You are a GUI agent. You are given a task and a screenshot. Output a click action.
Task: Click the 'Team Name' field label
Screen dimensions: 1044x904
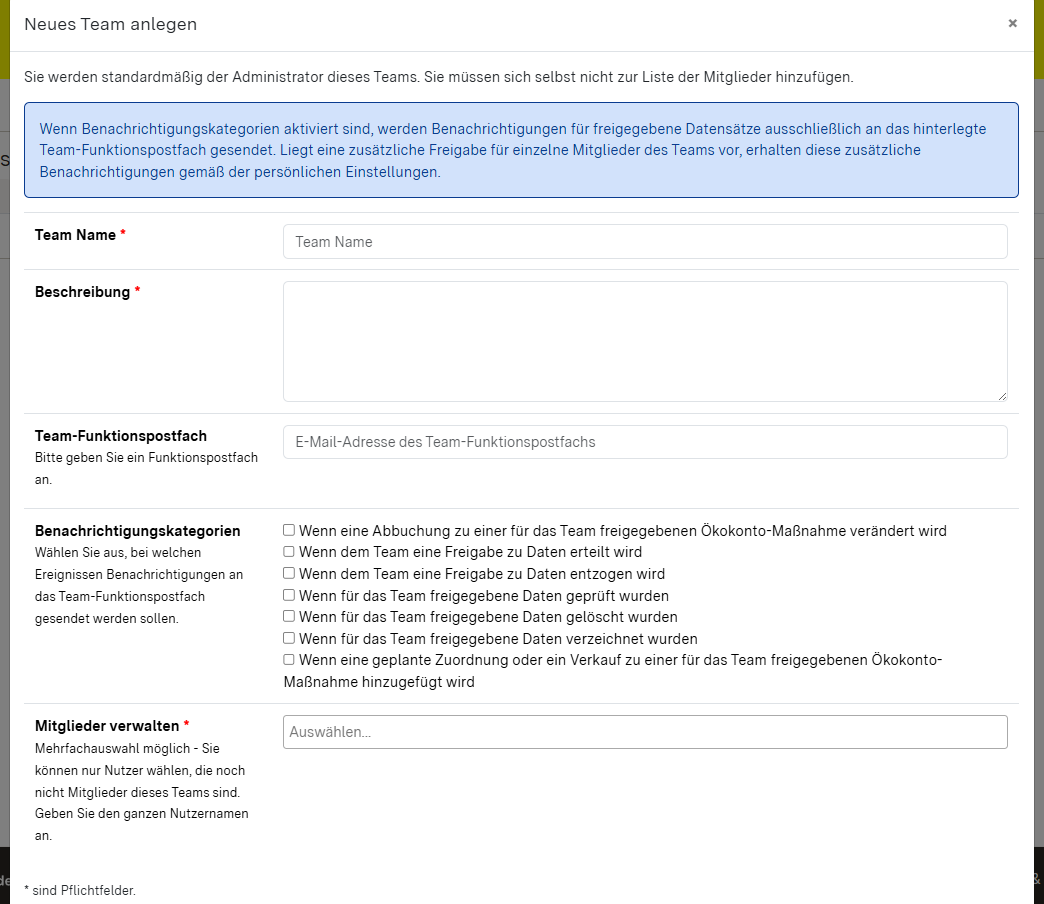point(75,235)
